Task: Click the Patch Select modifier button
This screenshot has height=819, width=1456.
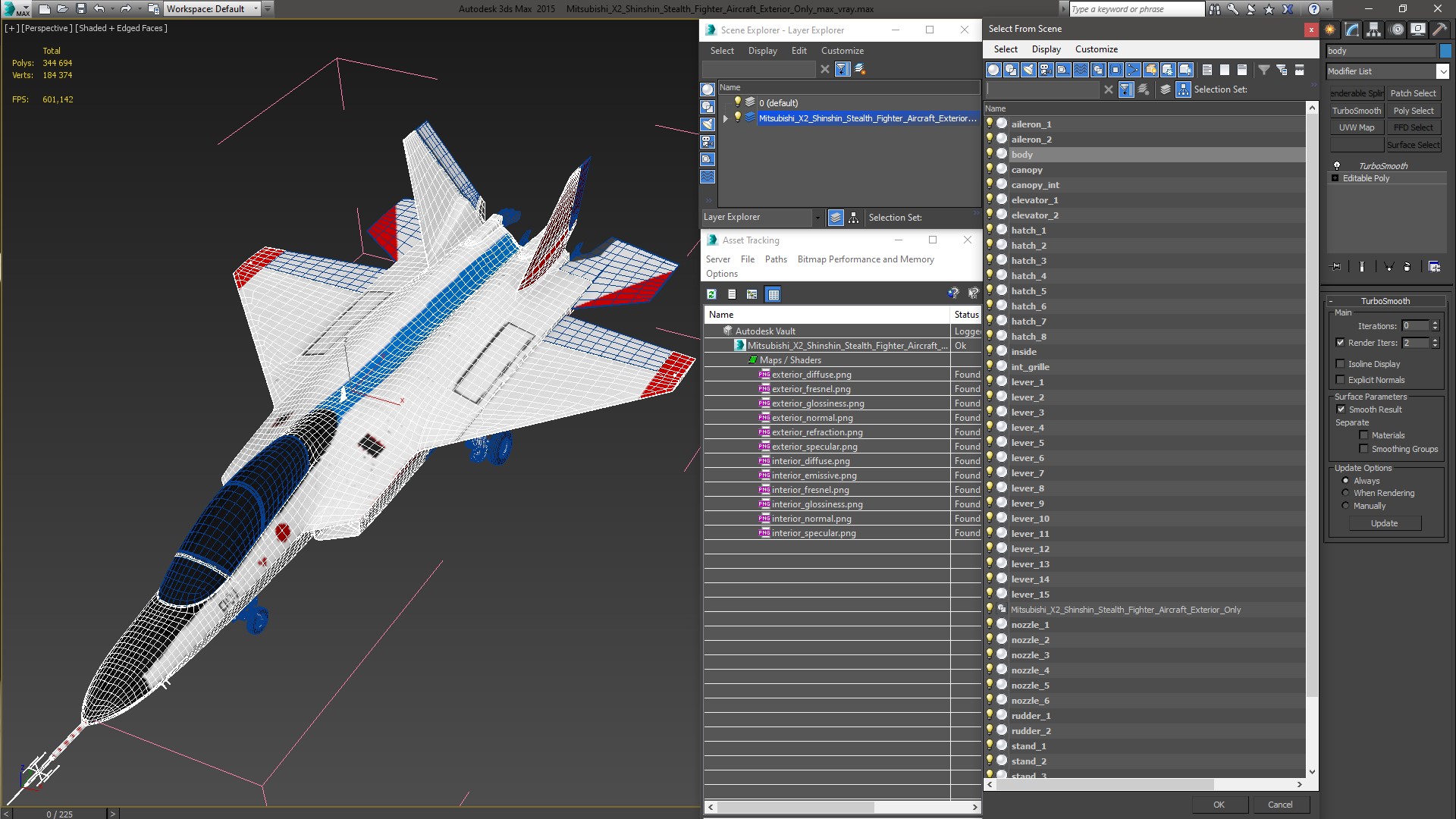Action: (1414, 93)
